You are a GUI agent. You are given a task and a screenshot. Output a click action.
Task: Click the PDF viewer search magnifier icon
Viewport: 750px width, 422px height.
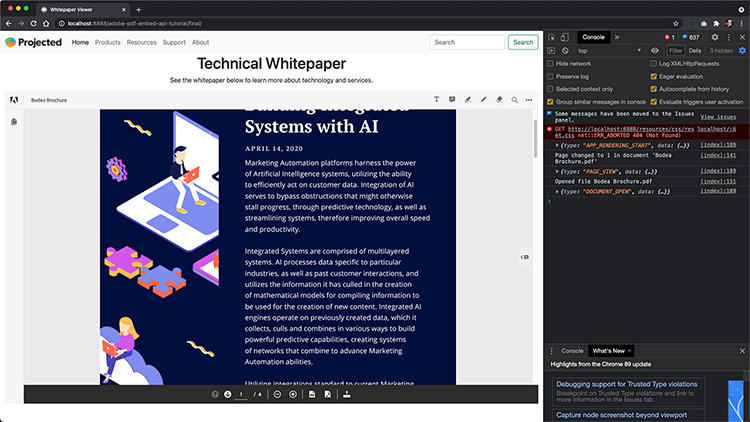click(515, 100)
